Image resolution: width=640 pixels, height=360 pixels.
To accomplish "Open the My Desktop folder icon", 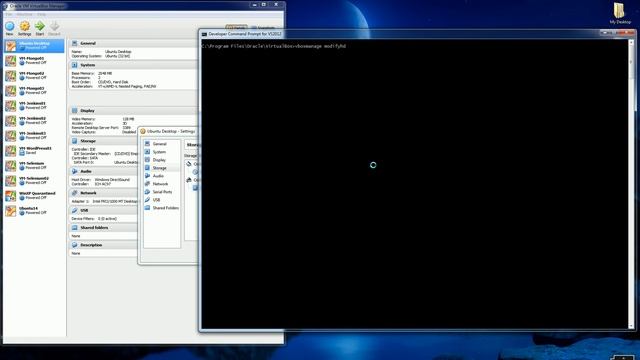I will pos(620,13).
